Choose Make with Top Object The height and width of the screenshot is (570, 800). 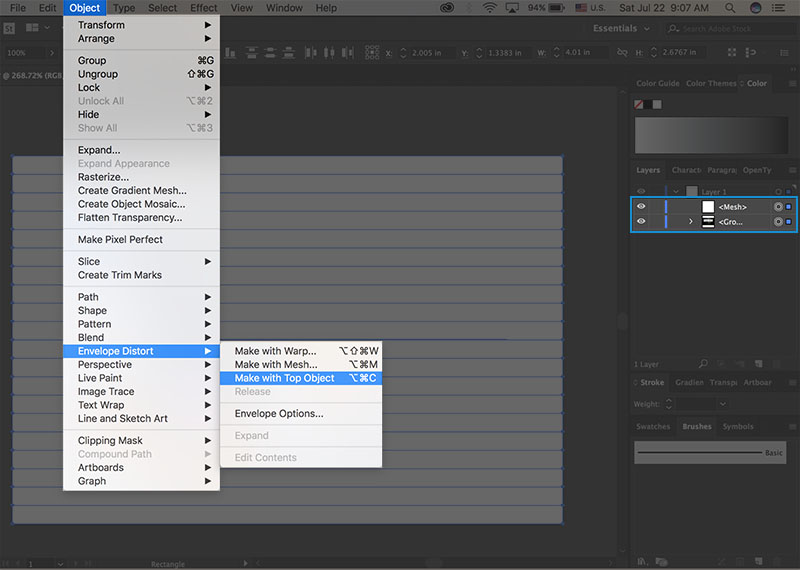pos(301,378)
